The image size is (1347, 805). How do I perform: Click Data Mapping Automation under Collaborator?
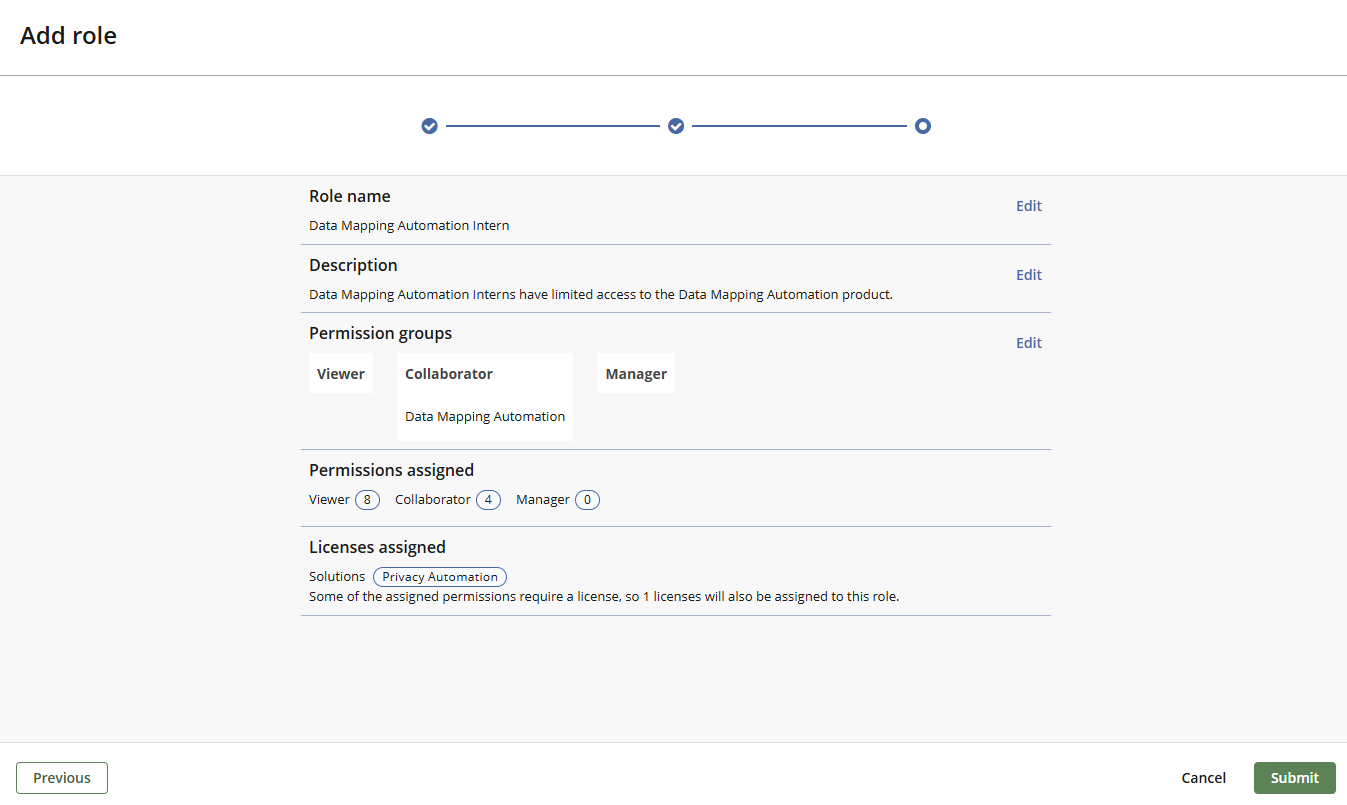pyautogui.click(x=485, y=417)
